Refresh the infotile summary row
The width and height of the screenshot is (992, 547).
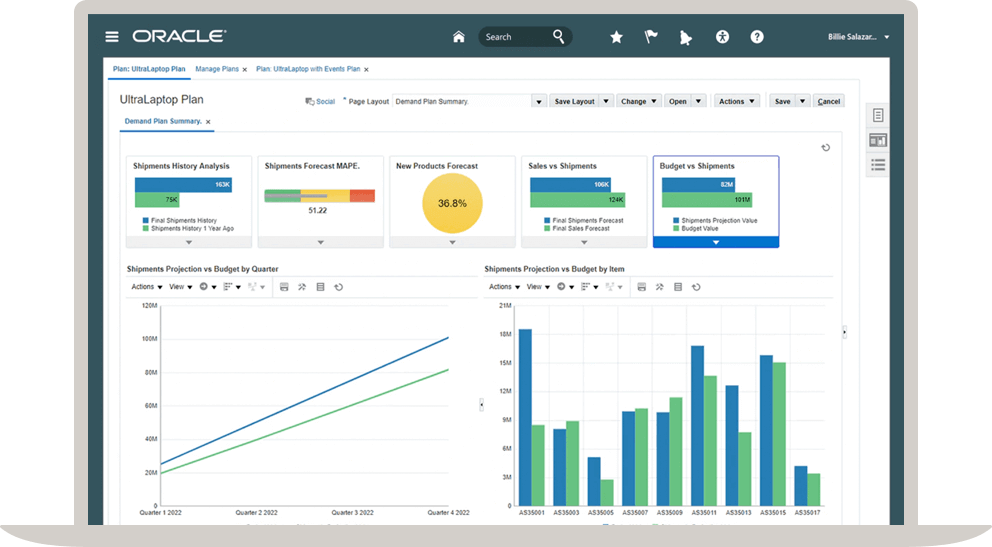(x=826, y=147)
